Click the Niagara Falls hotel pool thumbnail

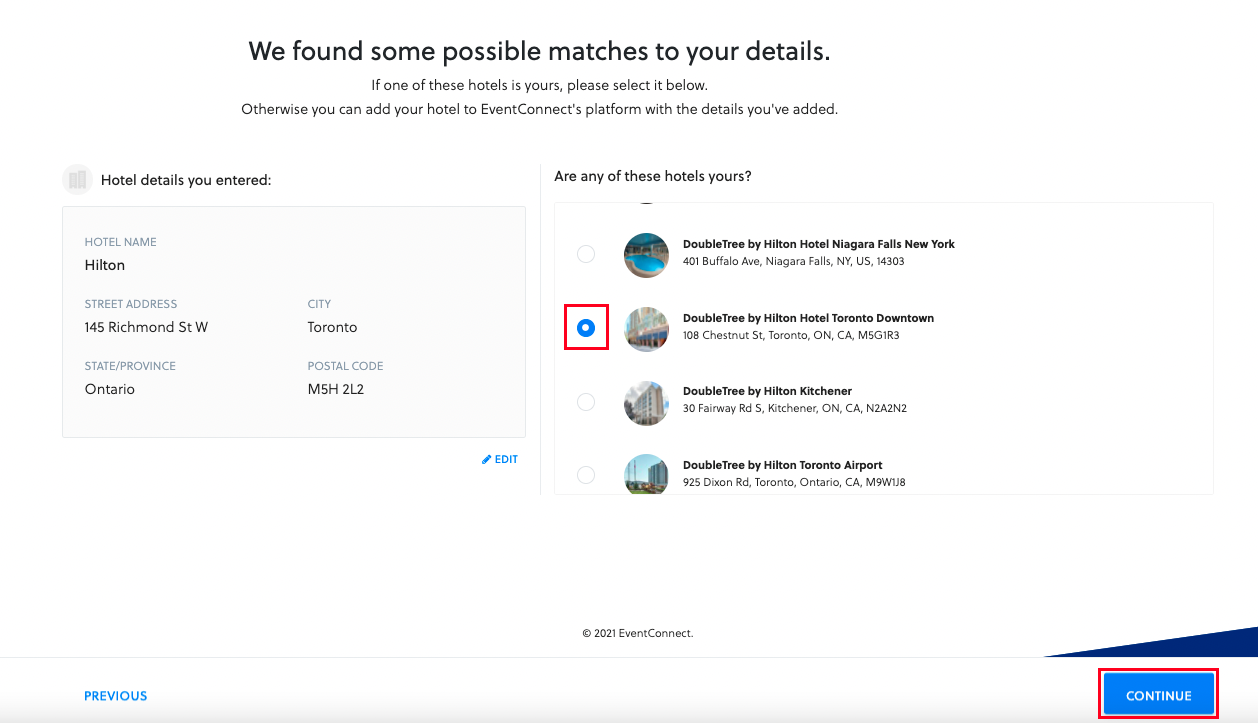click(645, 254)
